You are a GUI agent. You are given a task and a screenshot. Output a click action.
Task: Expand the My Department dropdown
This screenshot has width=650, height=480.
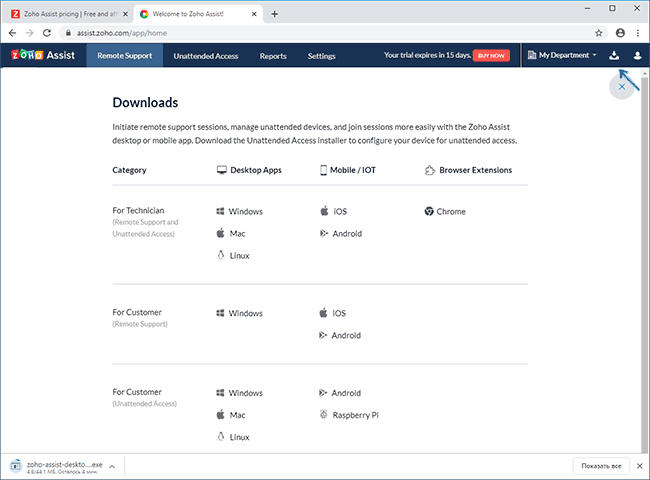[x=562, y=56]
